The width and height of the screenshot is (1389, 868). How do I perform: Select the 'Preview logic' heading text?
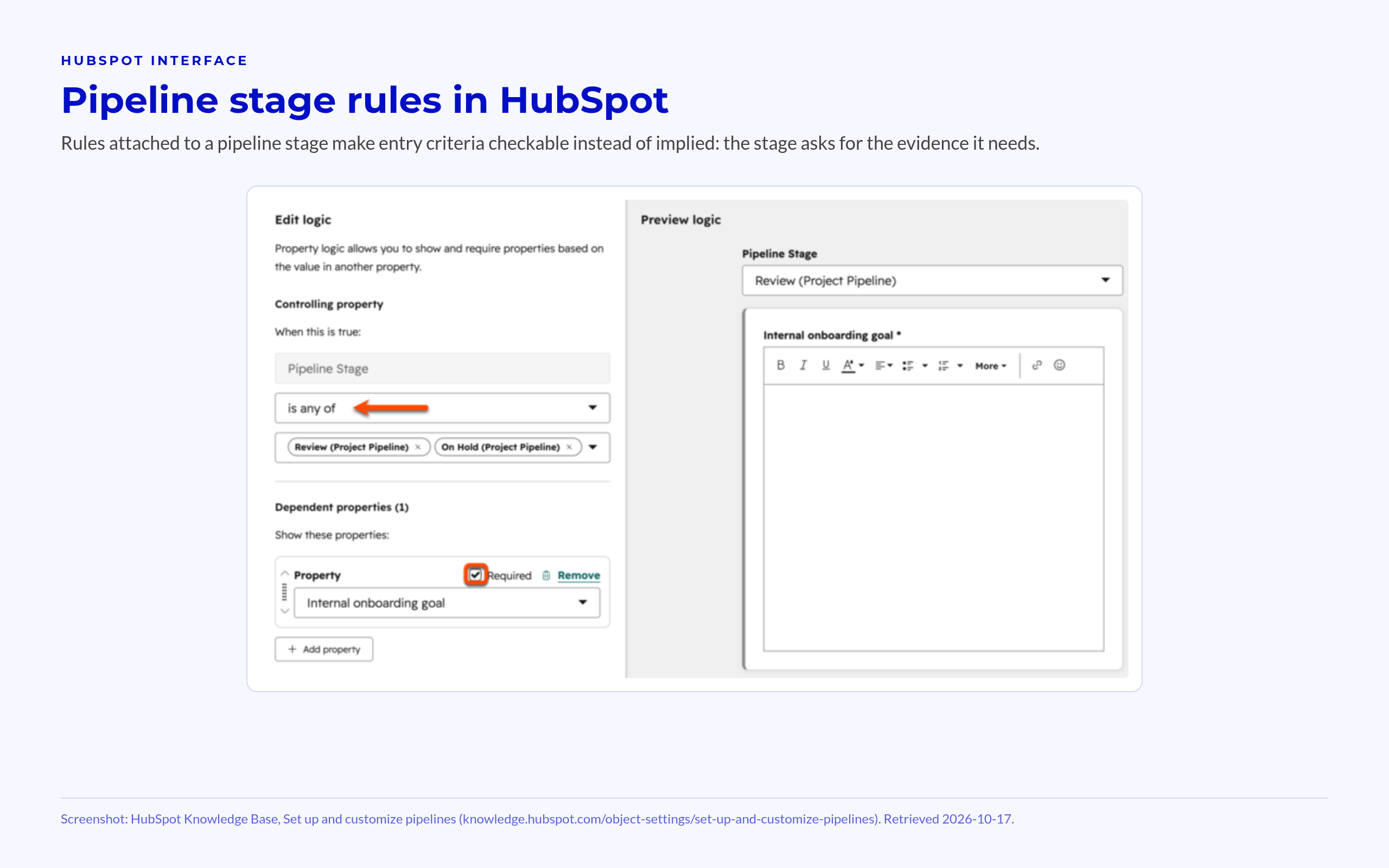(x=681, y=220)
